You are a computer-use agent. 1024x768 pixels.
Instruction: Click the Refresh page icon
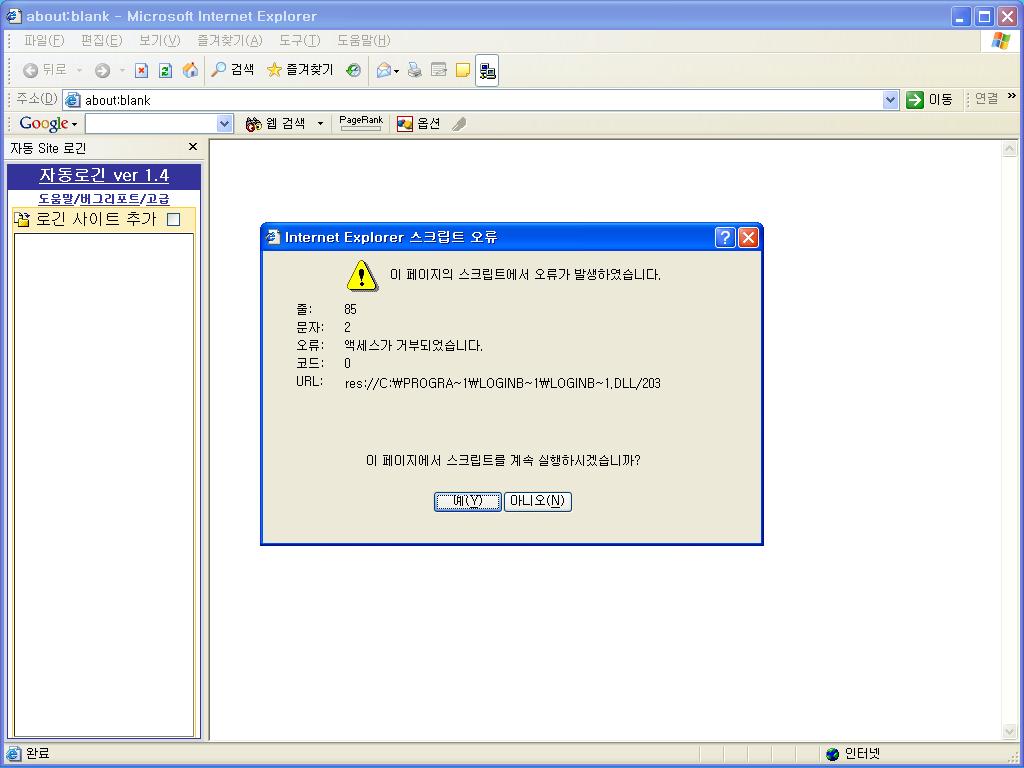pos(165,70)
